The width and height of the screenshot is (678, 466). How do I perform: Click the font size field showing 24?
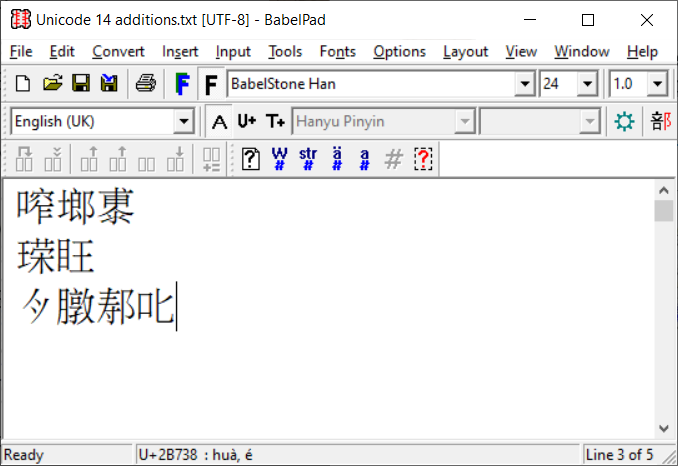(x=558, y=83)
